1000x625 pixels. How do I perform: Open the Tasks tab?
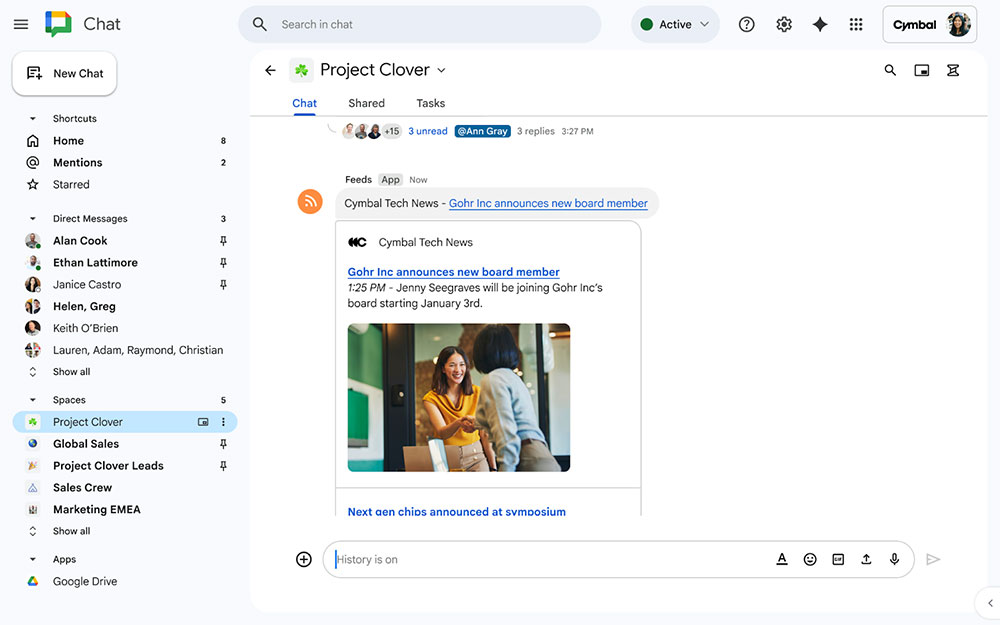click(x=430, y=103)
